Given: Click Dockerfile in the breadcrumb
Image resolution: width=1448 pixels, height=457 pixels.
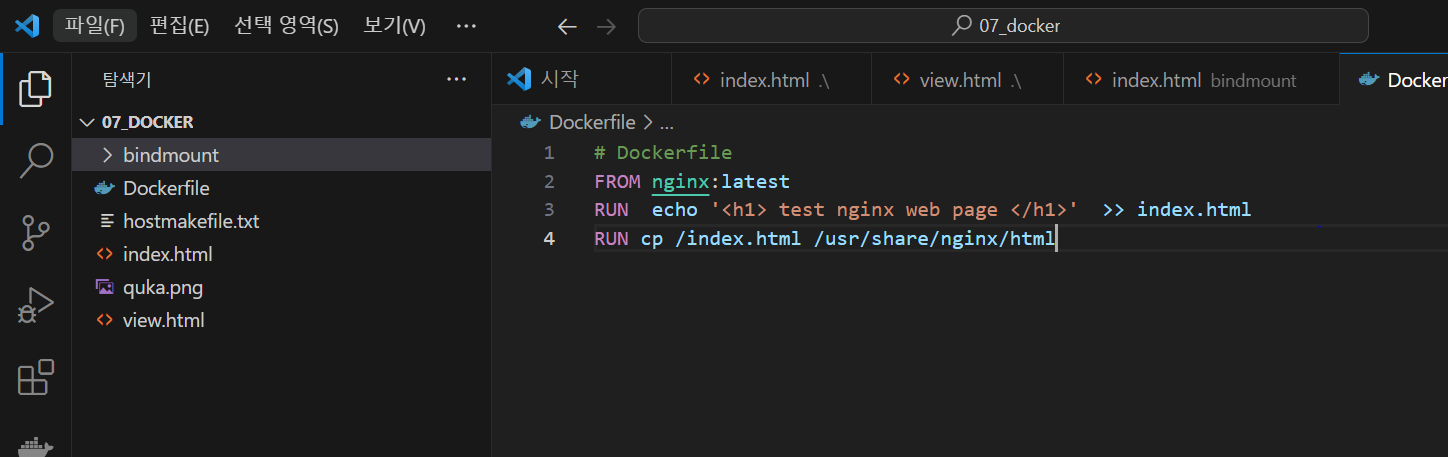Looking at the screenshot, I should tap(592, 122).
